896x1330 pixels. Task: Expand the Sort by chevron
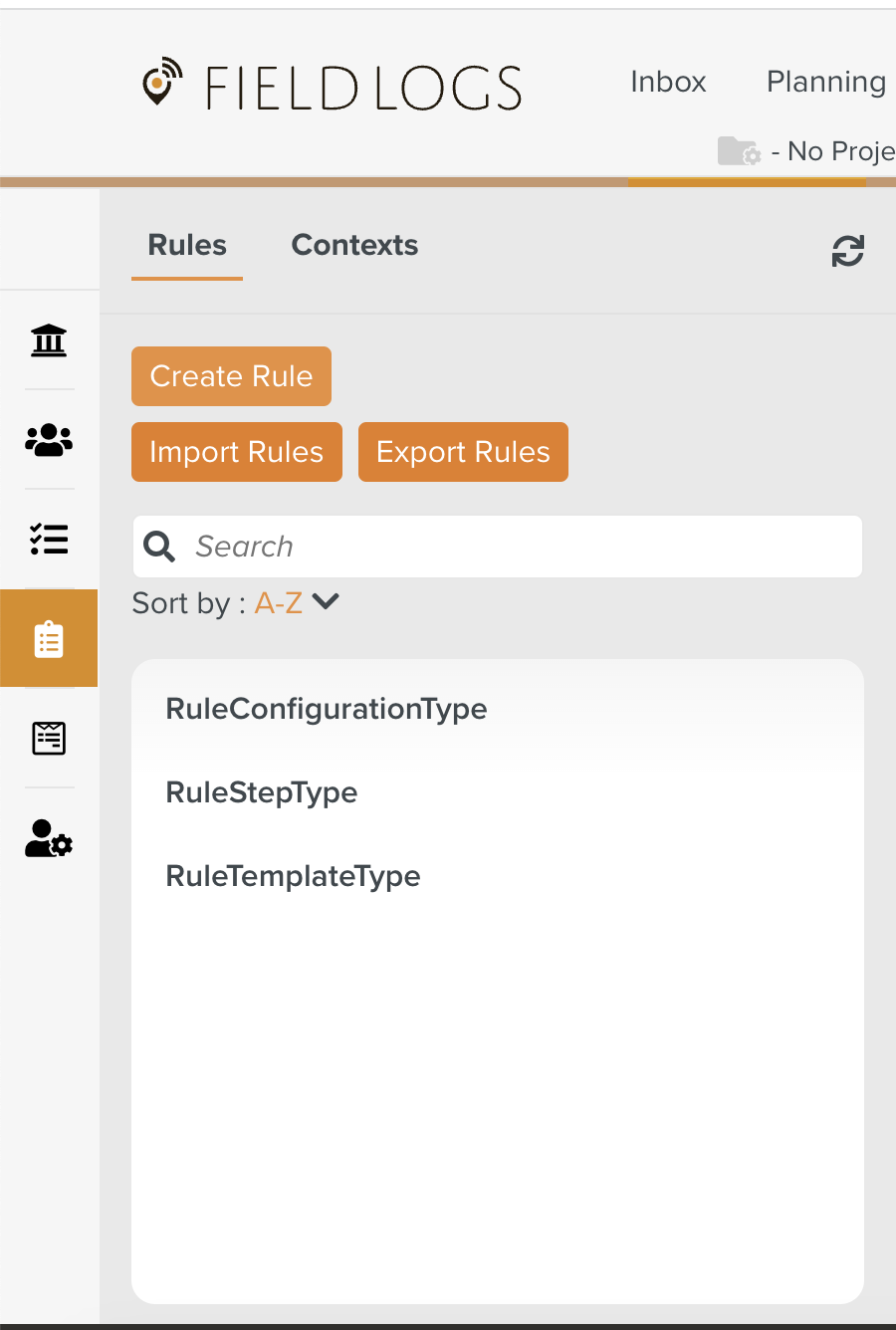pyautogui.click(x=326, y=601)
